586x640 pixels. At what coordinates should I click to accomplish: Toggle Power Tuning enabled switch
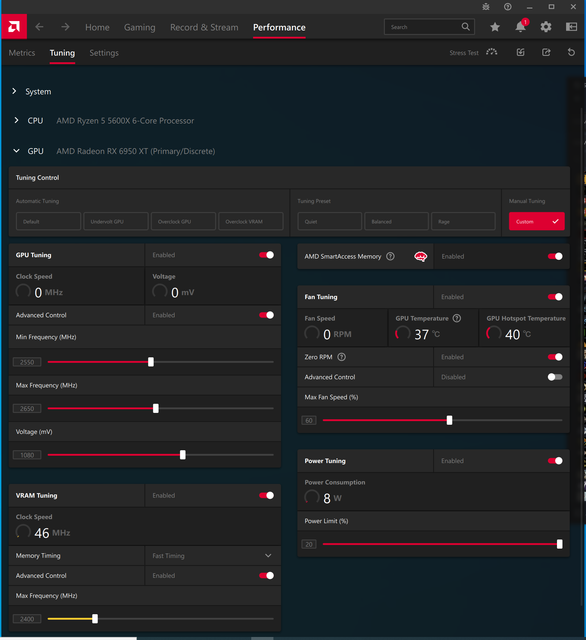coord(555,461)
